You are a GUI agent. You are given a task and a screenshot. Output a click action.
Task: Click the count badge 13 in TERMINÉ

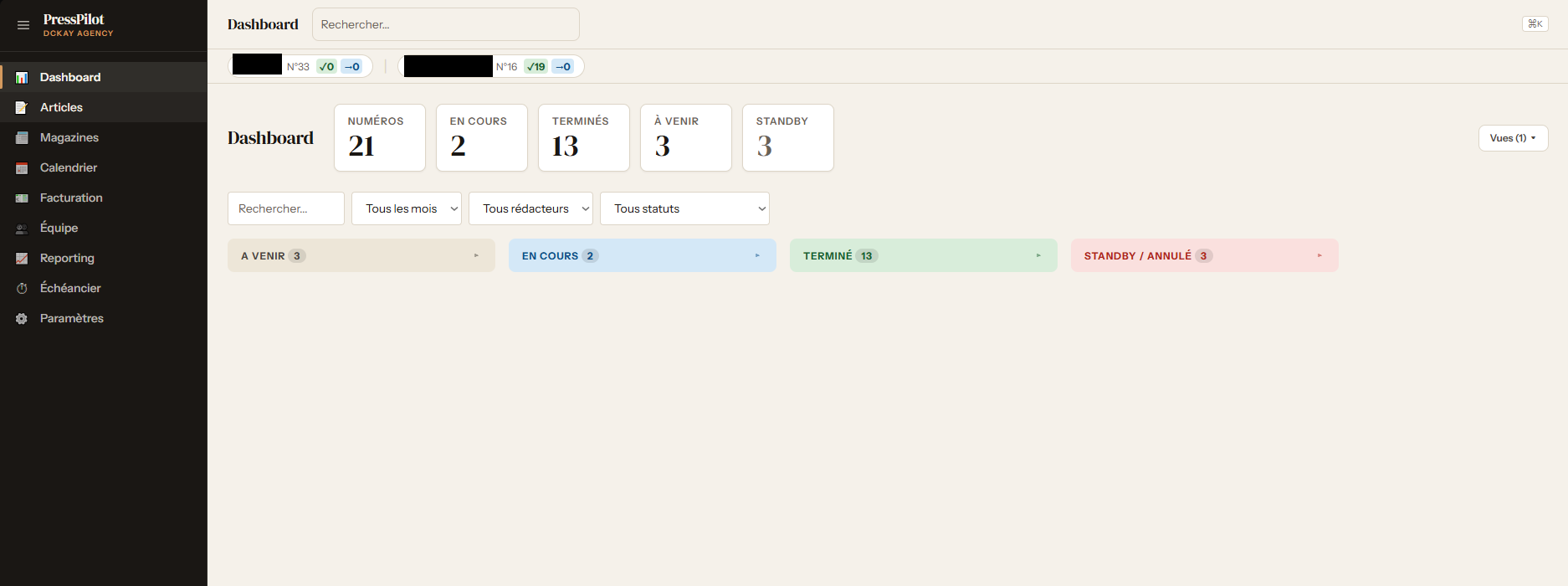pyautogui.click(x=867, y=256)
